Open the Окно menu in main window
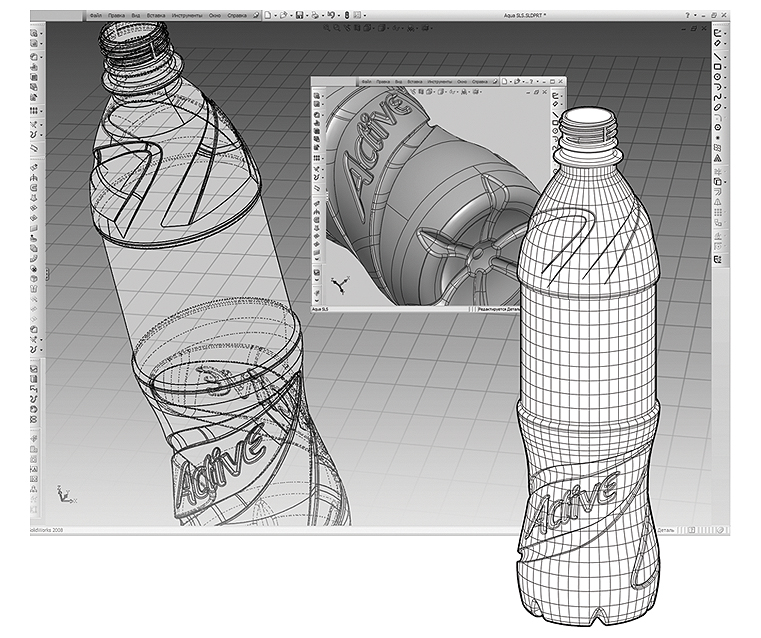This screenshot has height=638, width=761. pyautogui.click(x=215, y=16)
